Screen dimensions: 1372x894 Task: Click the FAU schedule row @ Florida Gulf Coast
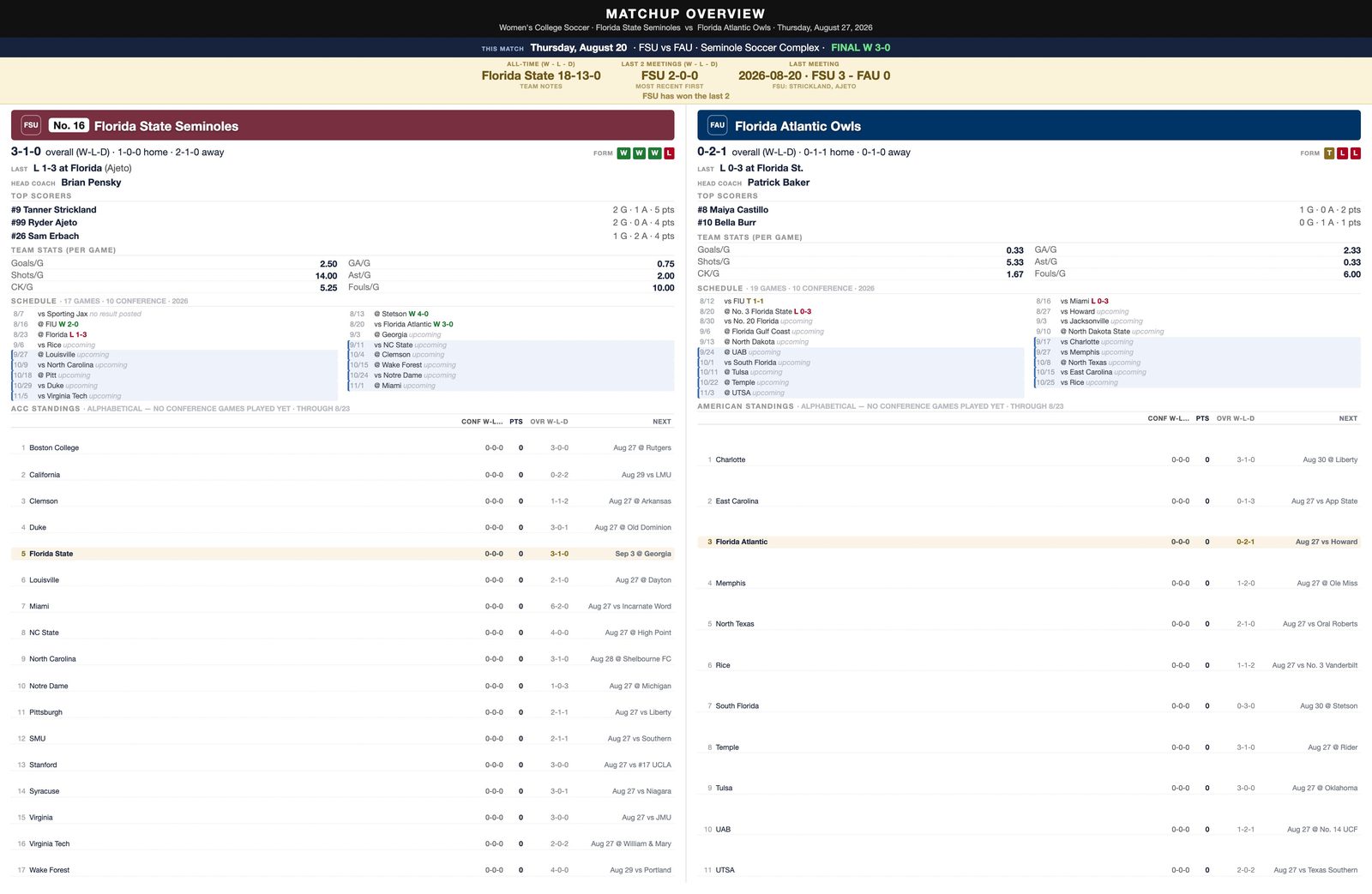coord(861,332)
